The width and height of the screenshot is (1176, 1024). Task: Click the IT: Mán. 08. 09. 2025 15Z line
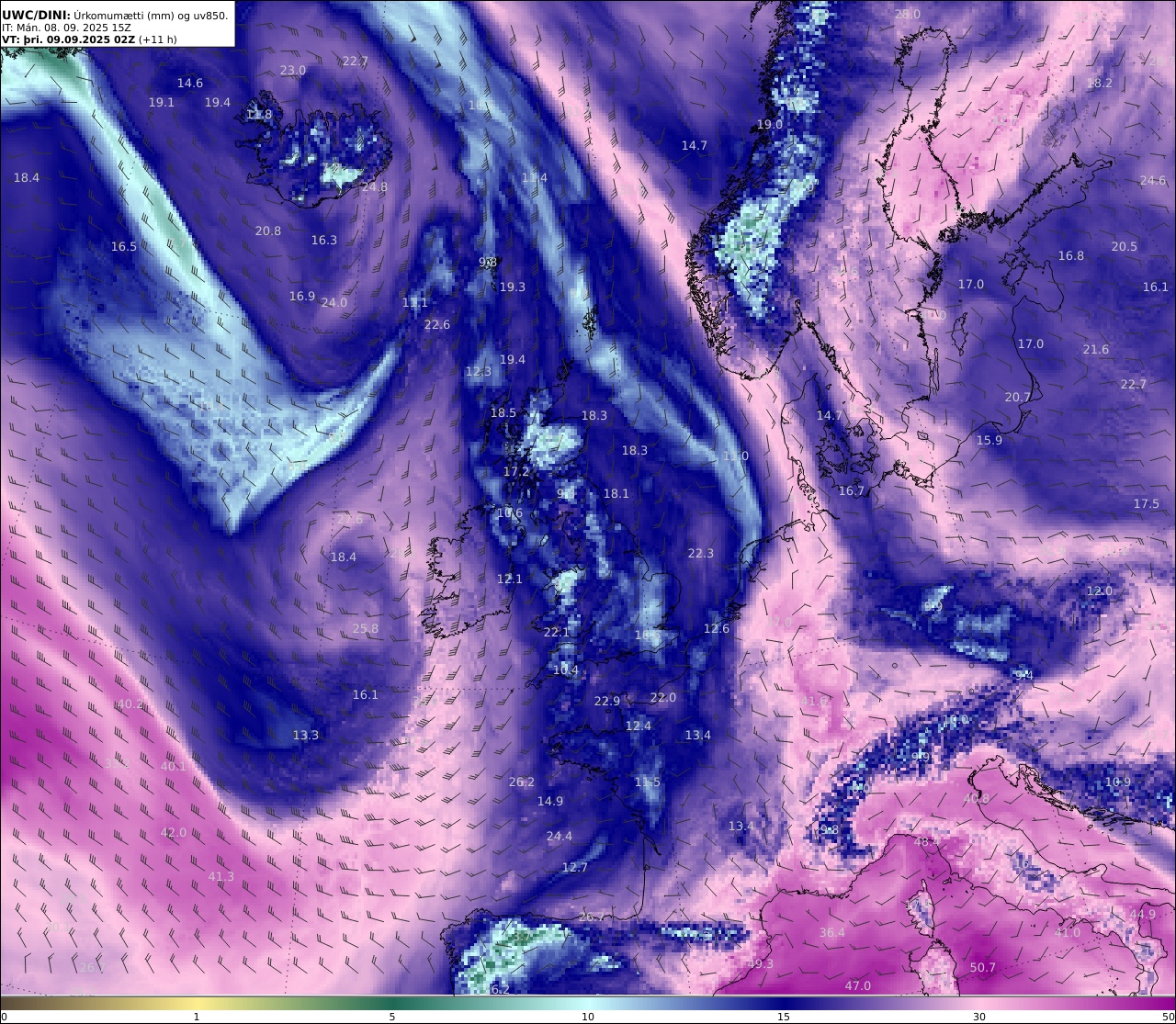[66, 28]
